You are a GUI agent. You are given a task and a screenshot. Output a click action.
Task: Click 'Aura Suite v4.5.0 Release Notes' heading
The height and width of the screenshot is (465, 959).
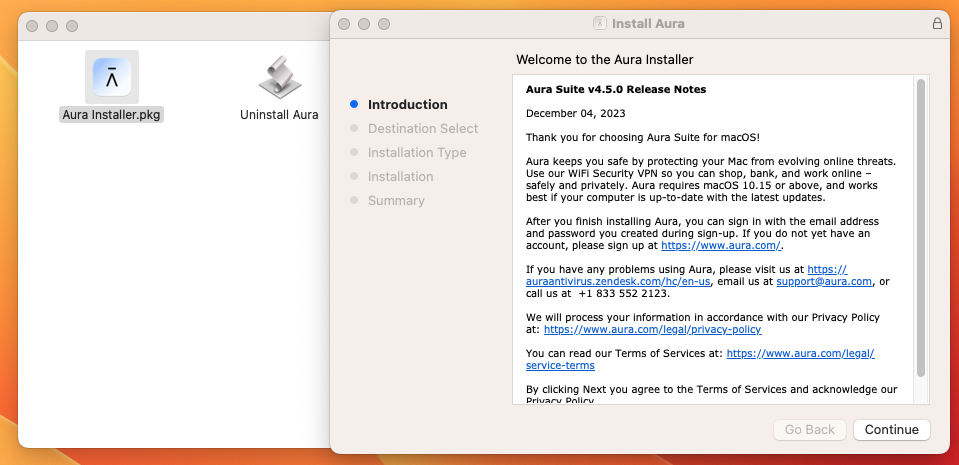616,89
